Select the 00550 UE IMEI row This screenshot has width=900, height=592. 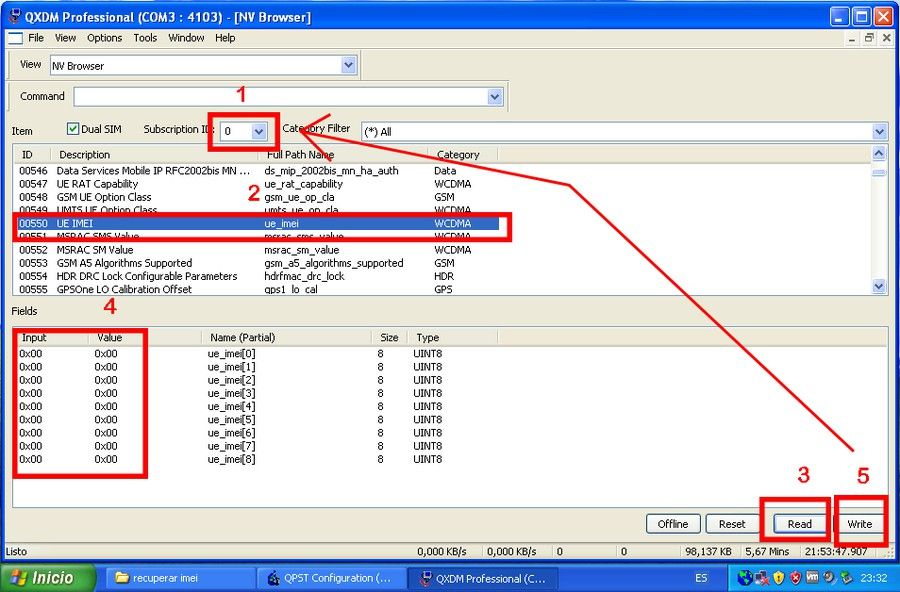point(258,223)
